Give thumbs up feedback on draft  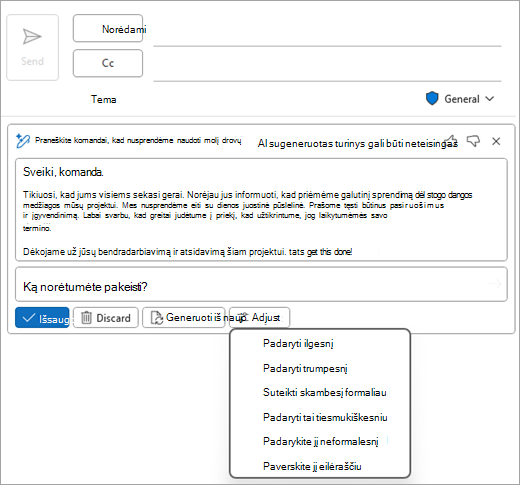click(451, 140)
